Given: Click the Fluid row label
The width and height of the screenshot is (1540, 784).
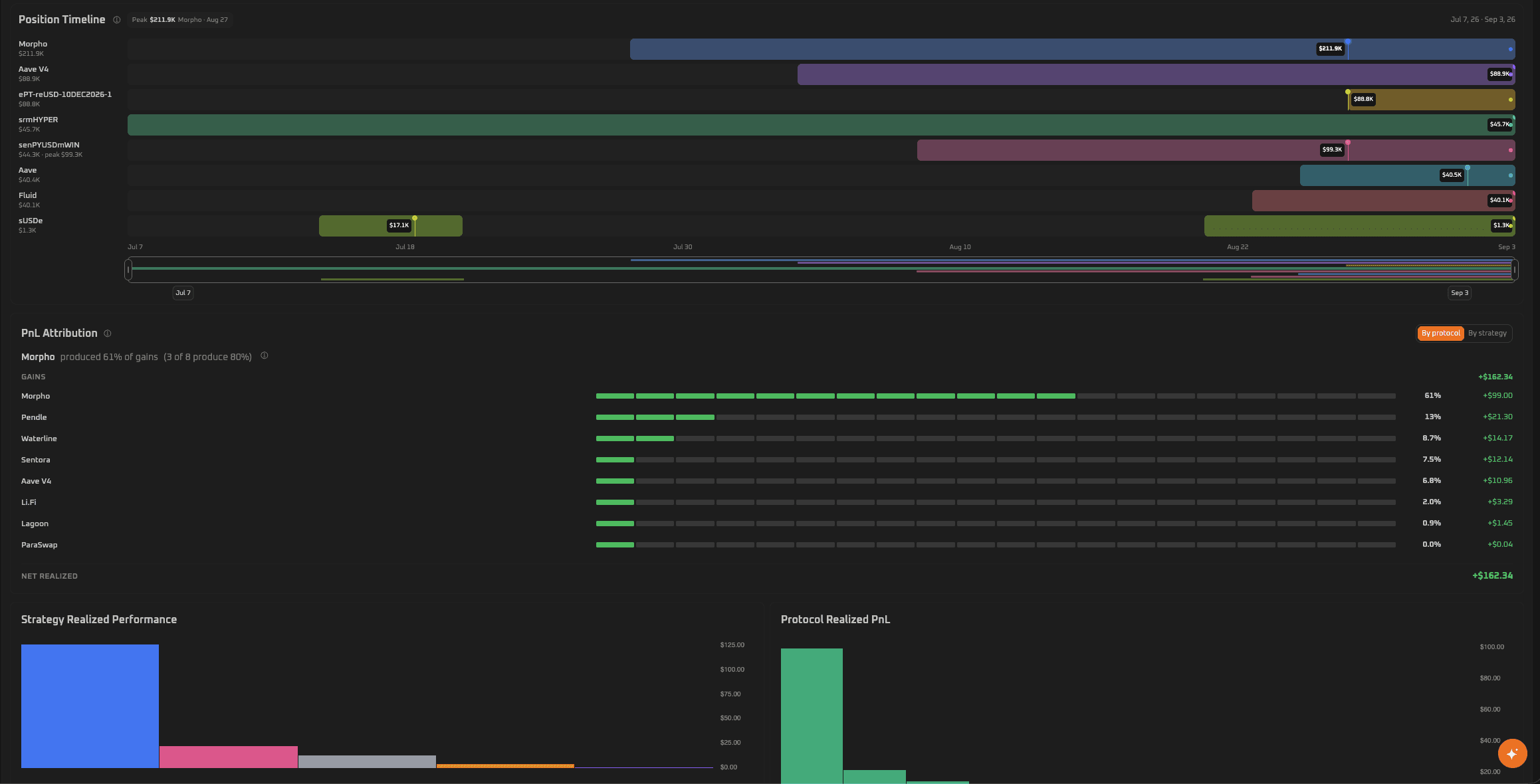Looking at the screenshot, I should click(28, 195).
